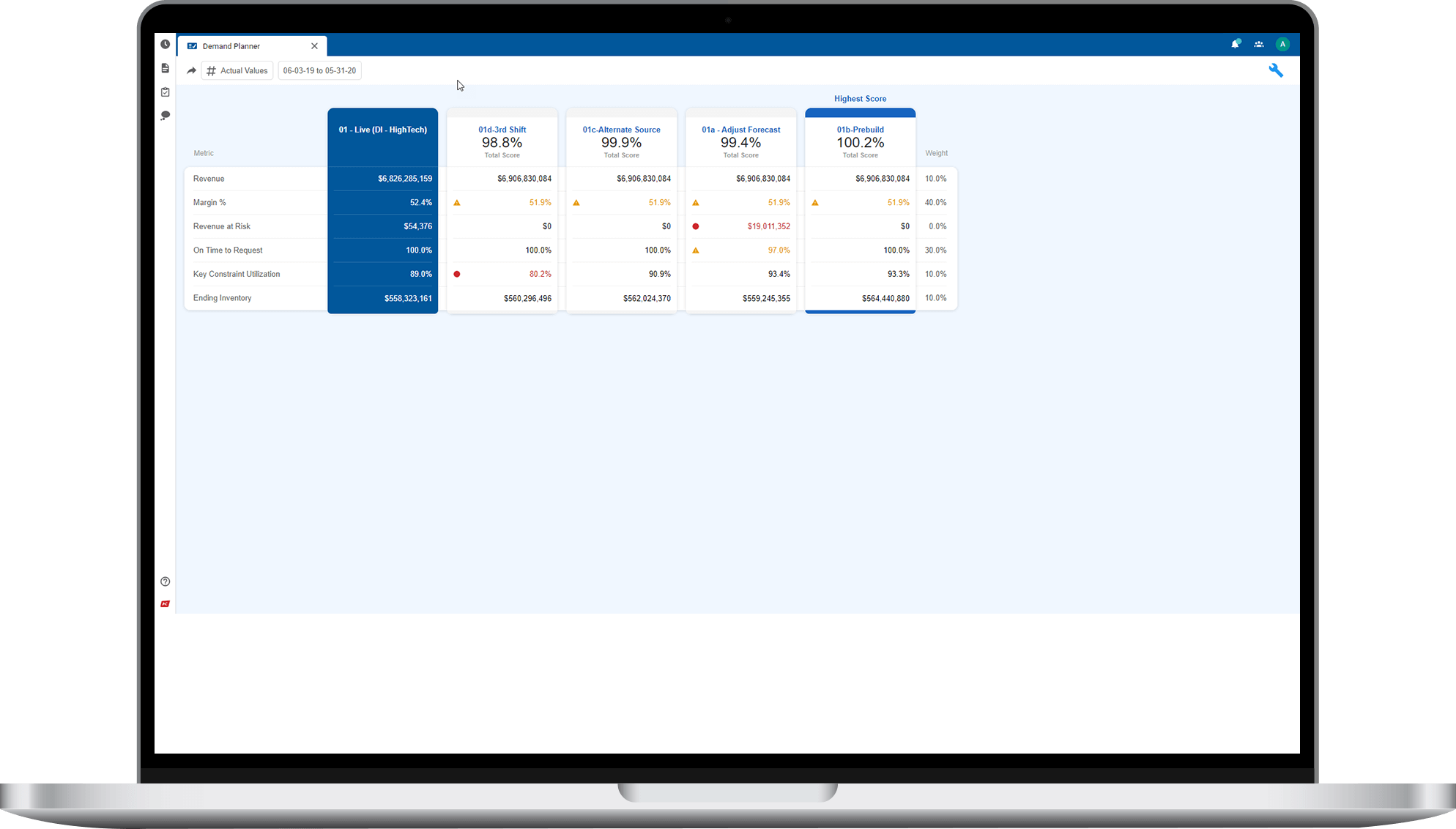Click the Margin % warning triangle for 01a - Adjust Forecast
This screenshot has height=829, width=1456.
click(696, 203)
